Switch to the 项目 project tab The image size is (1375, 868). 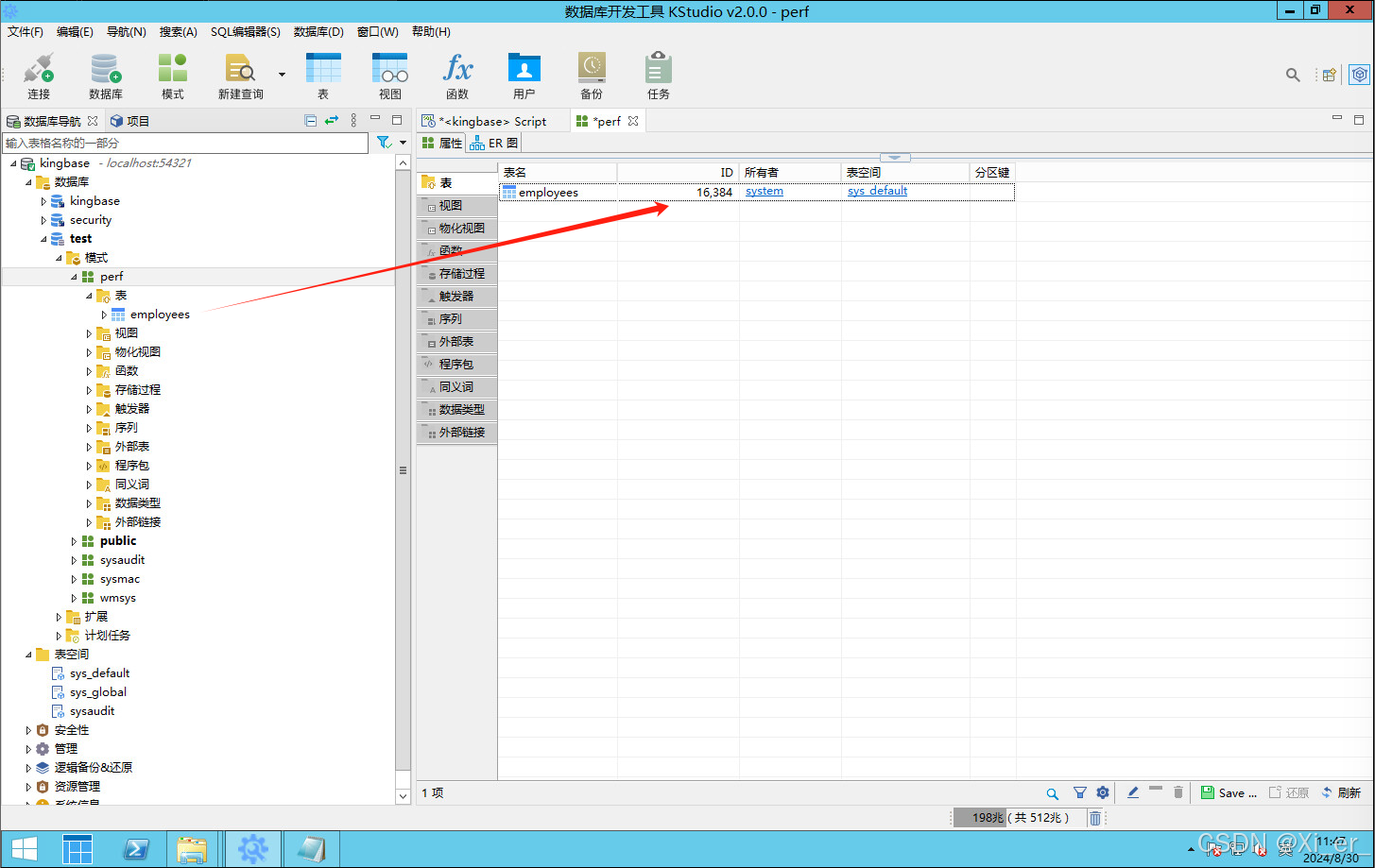coord(129,121)
